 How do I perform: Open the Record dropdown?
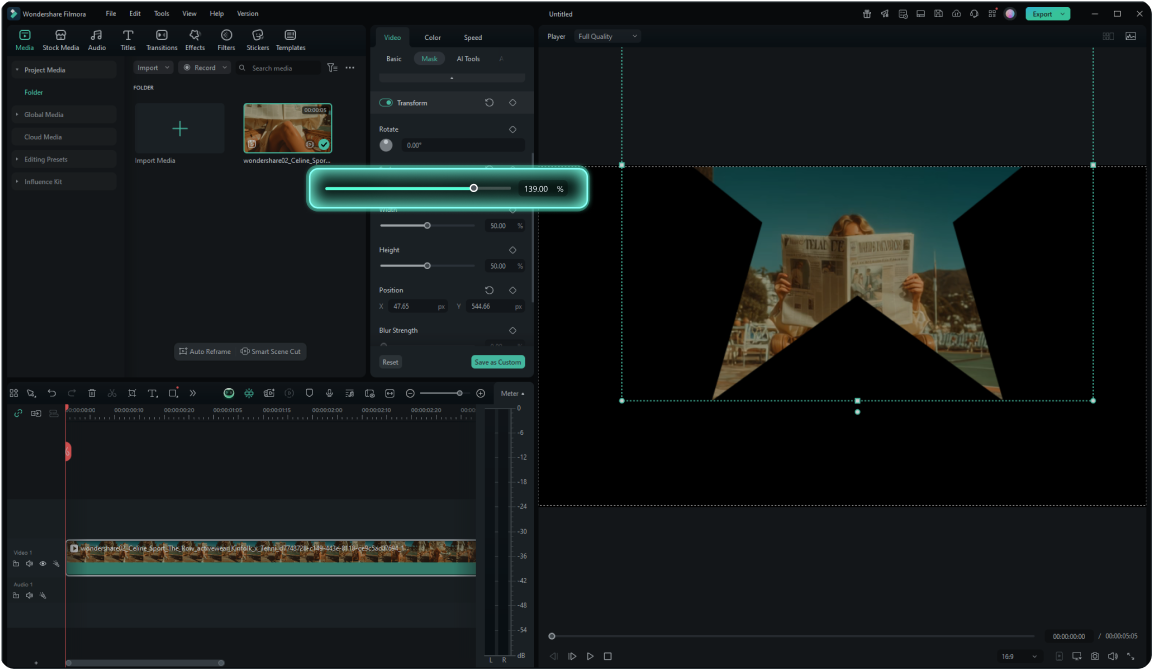[x=204, y=68]
